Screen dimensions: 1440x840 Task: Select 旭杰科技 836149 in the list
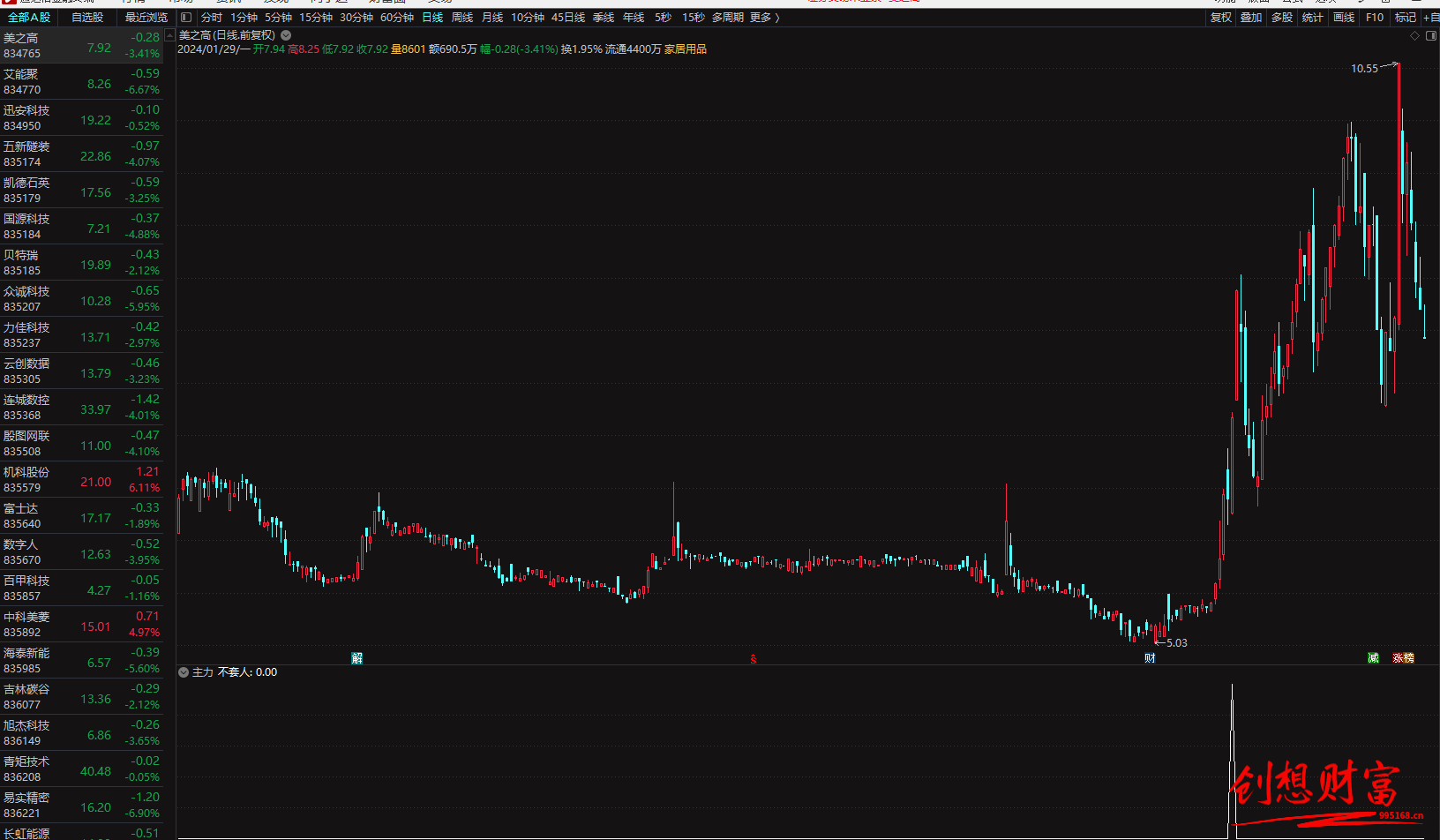tap(81, 733)
